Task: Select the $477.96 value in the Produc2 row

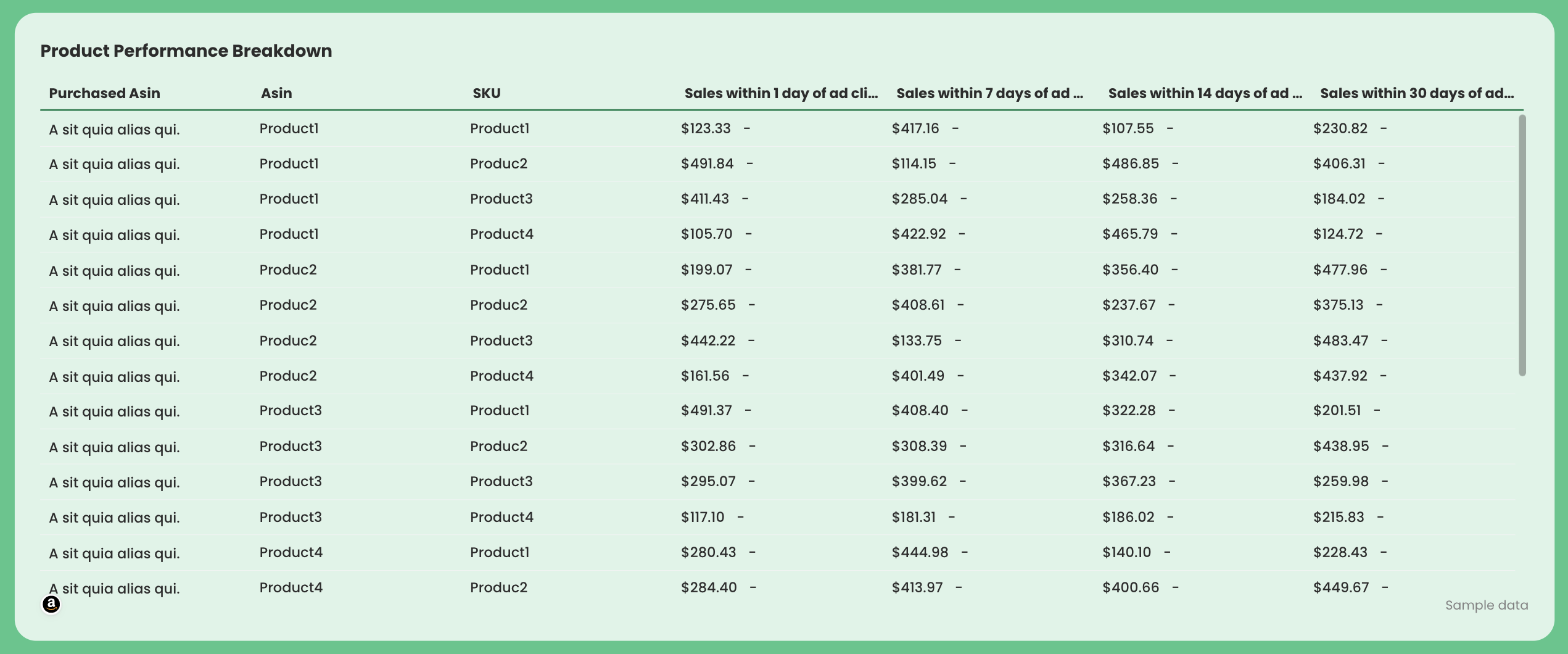Action: tap(1342, 270)
